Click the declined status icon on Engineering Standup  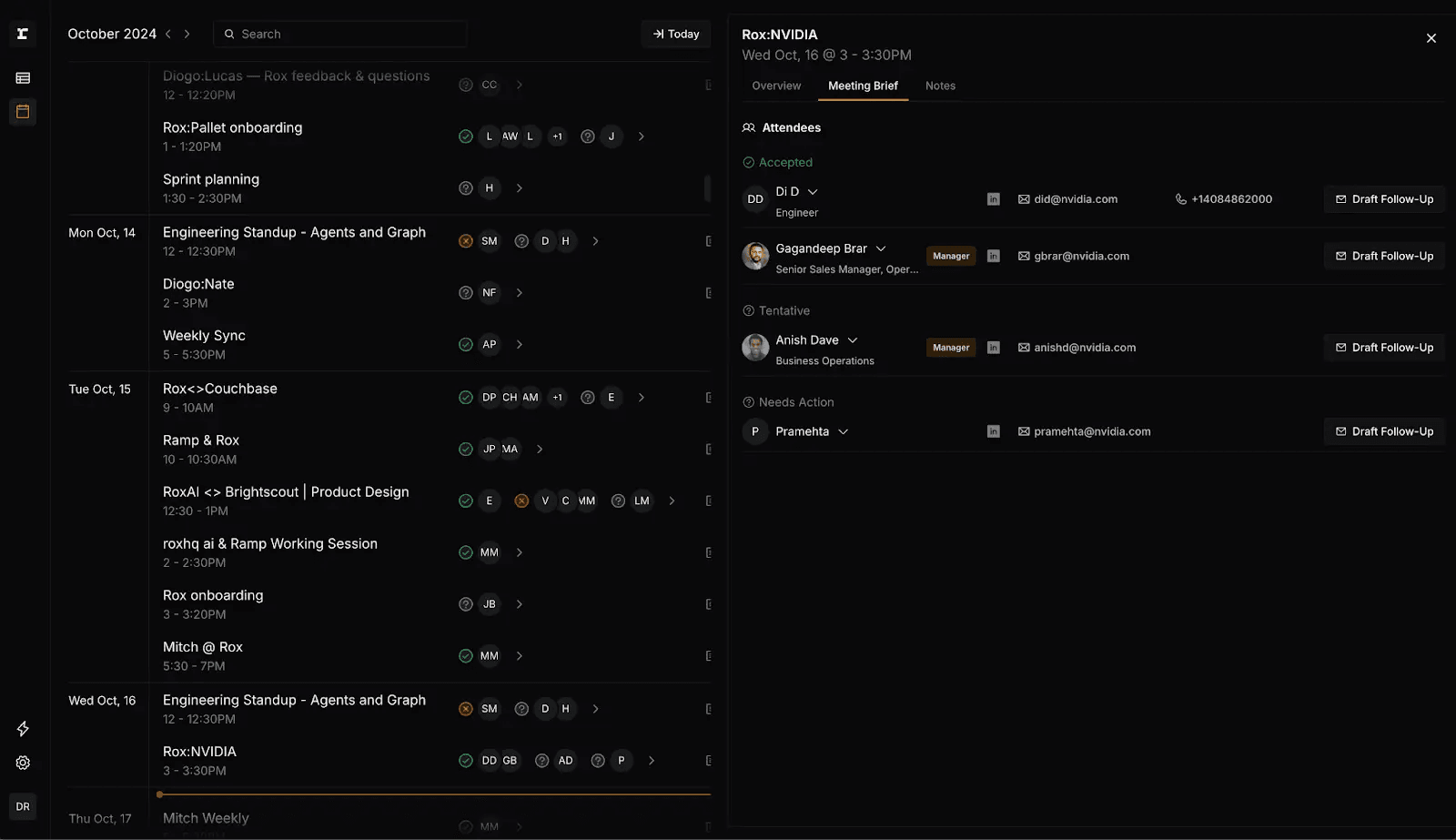466,240
